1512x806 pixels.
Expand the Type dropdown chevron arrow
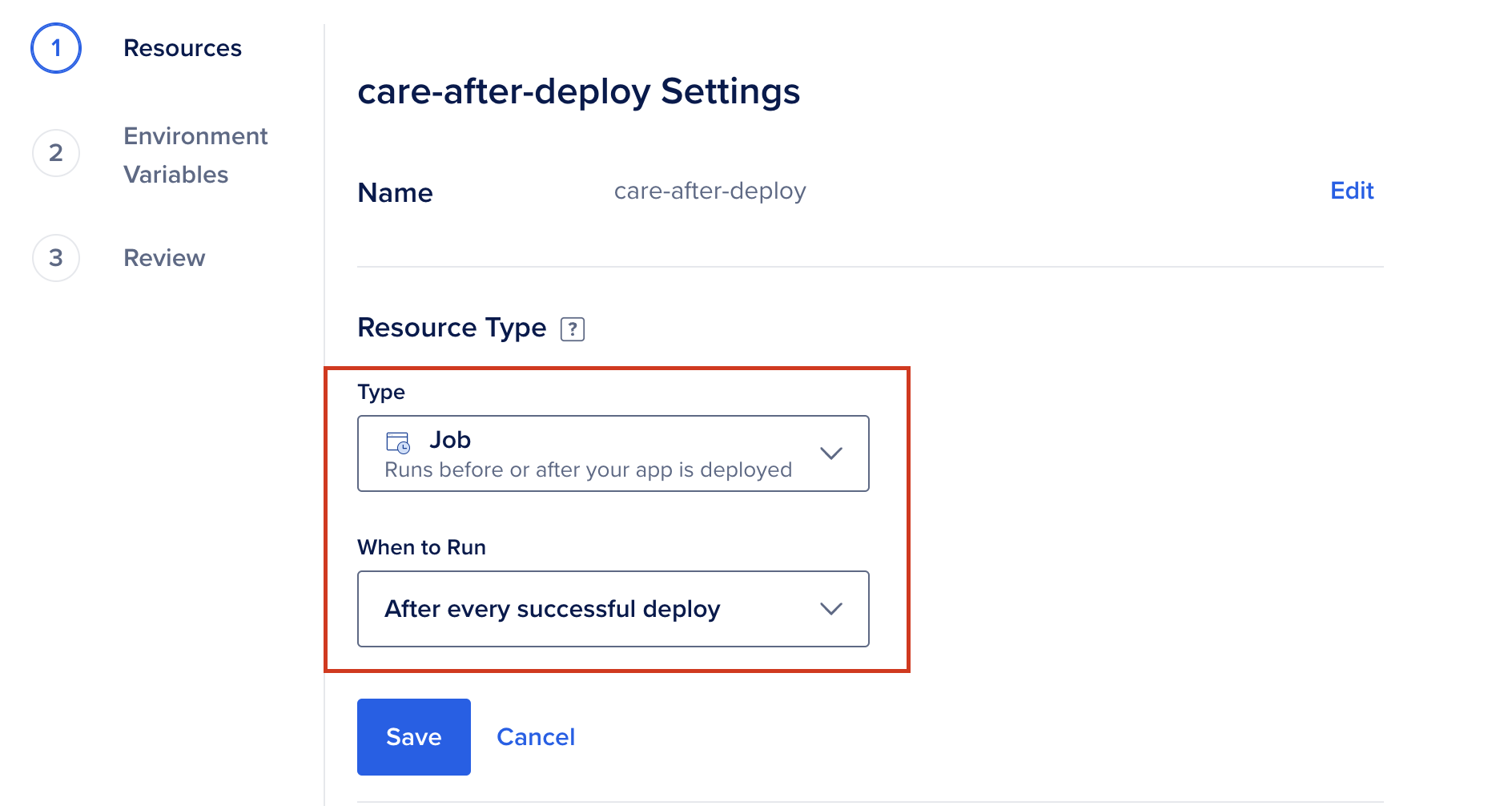(831, 453)
